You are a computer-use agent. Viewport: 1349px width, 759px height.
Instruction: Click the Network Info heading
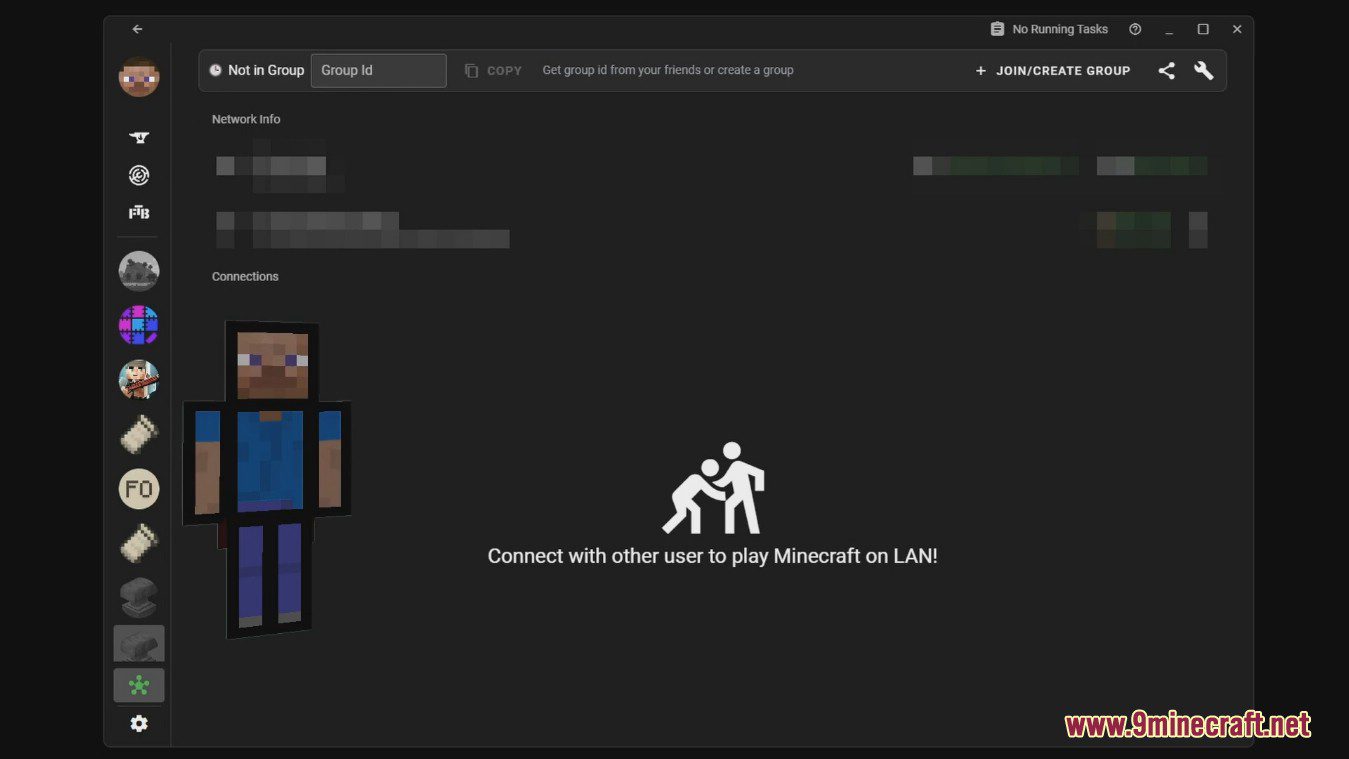(x=246, y=119)
